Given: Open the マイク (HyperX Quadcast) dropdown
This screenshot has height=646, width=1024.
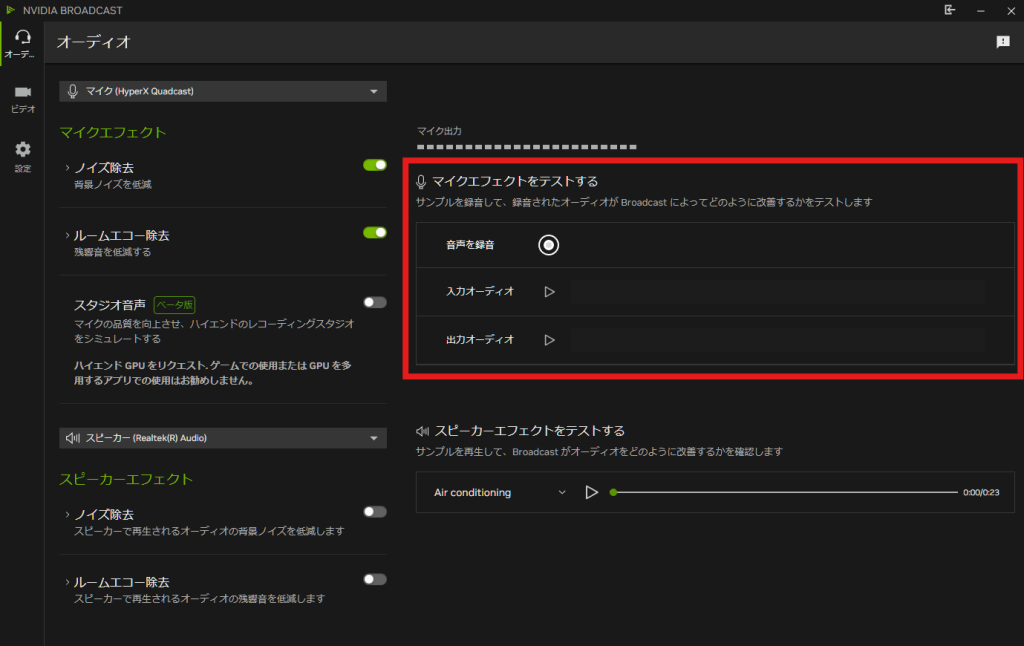Looking at the screenshot, I should 223,91.
